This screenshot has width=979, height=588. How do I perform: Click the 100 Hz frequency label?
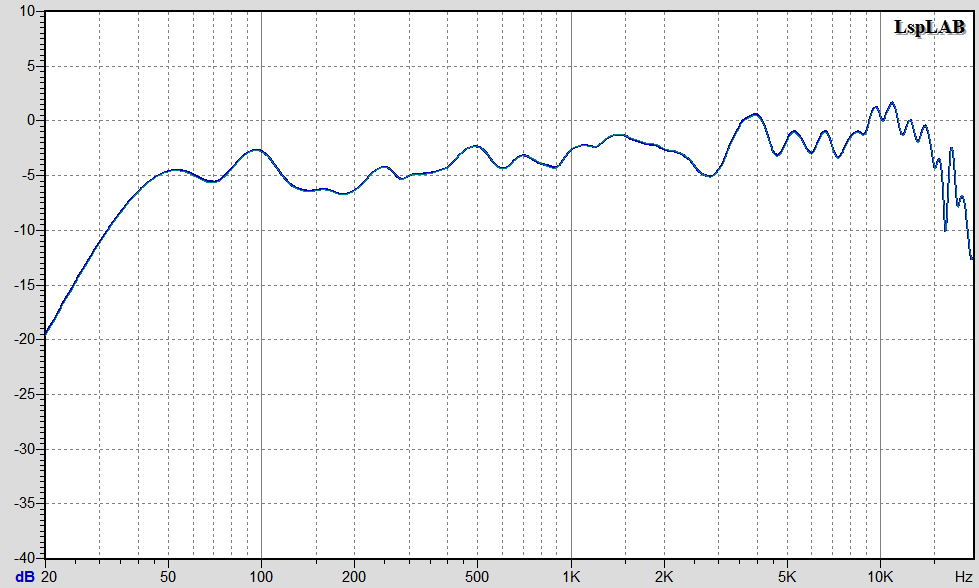point(261,577)
